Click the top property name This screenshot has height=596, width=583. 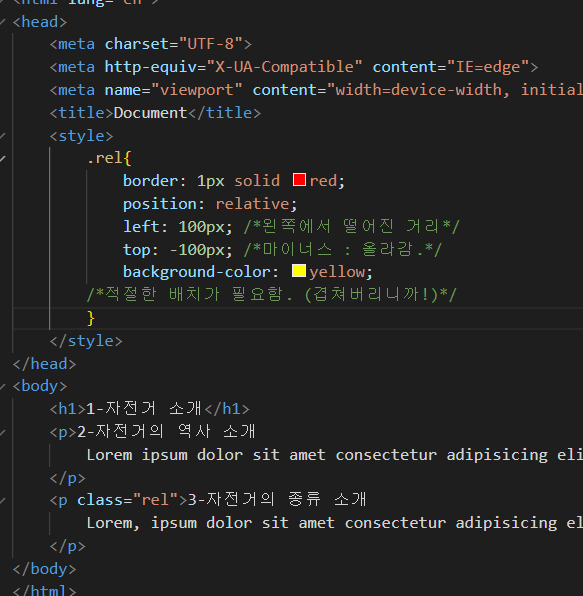[136, 250]
